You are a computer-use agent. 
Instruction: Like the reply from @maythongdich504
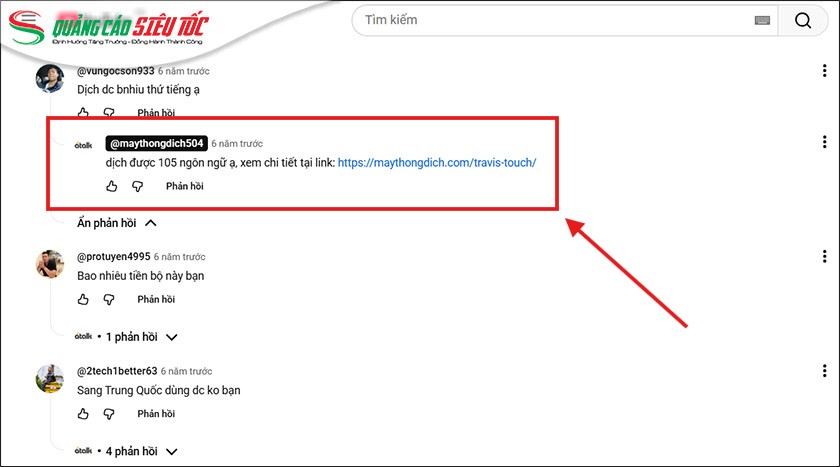tap(112, 186)
